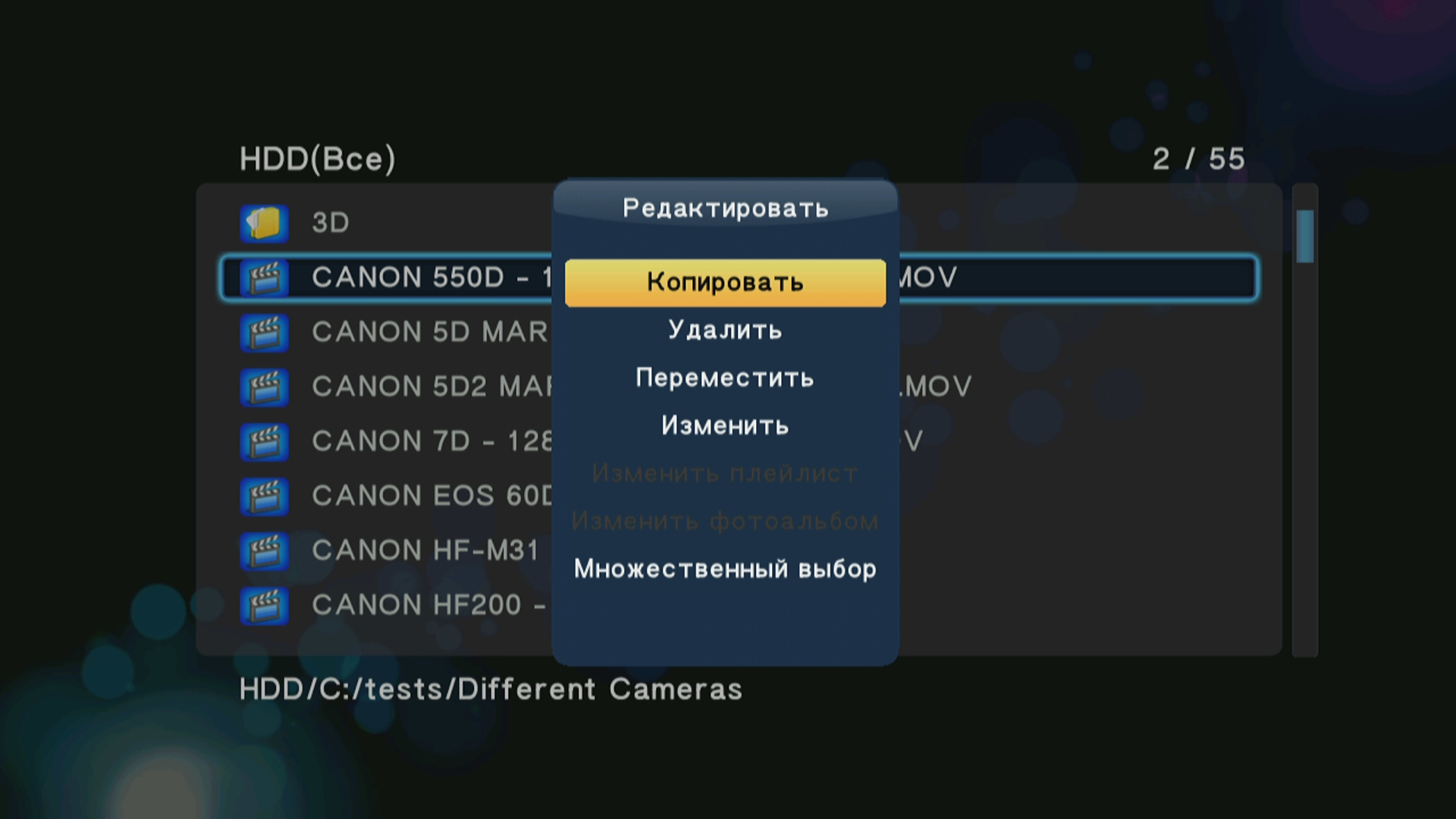Click the CANON EOS 60D video icon
This screenshot has width=1456, height=819.
(264, 497)
